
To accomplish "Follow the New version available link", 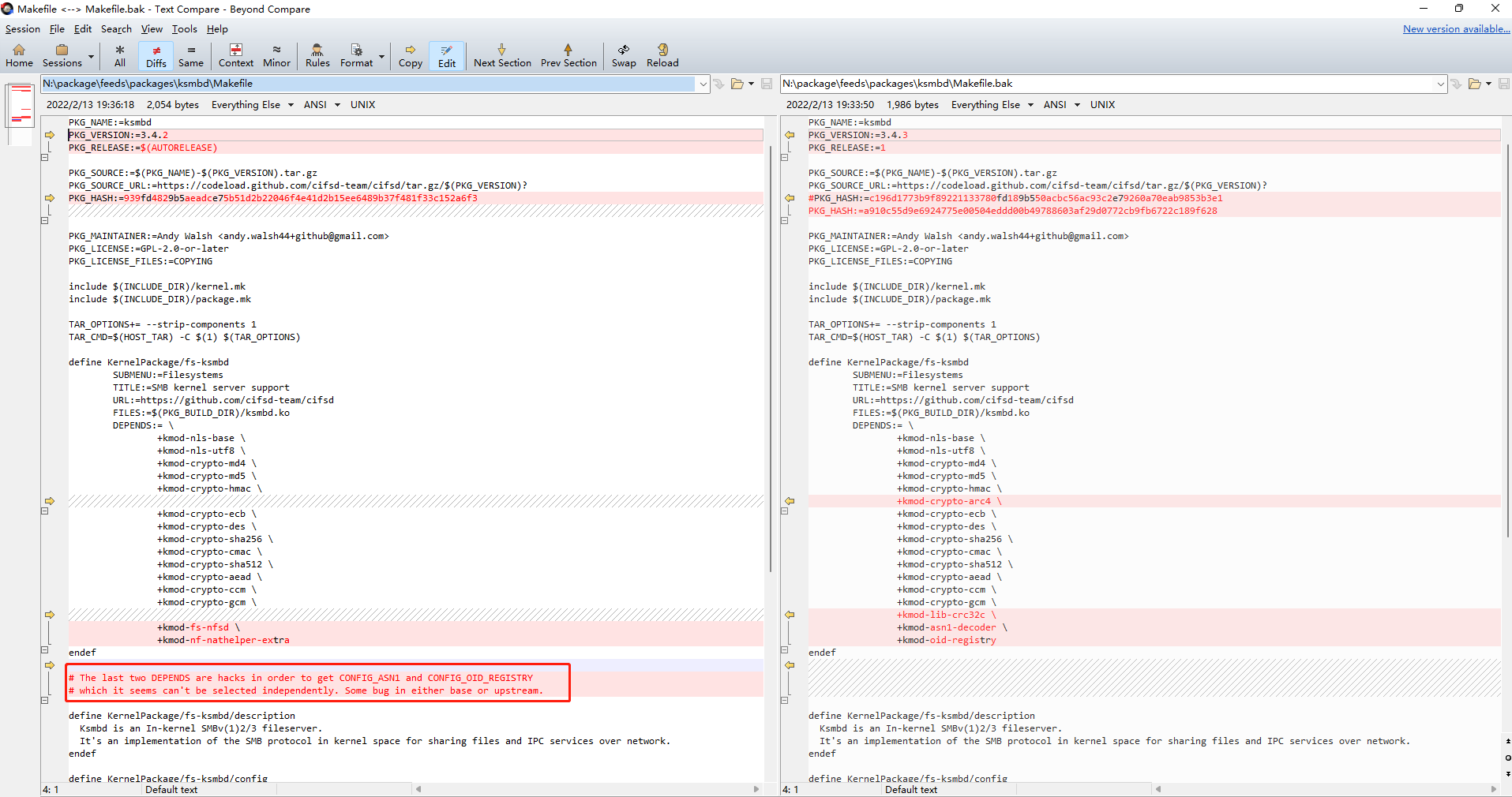I will [1456, 29].
